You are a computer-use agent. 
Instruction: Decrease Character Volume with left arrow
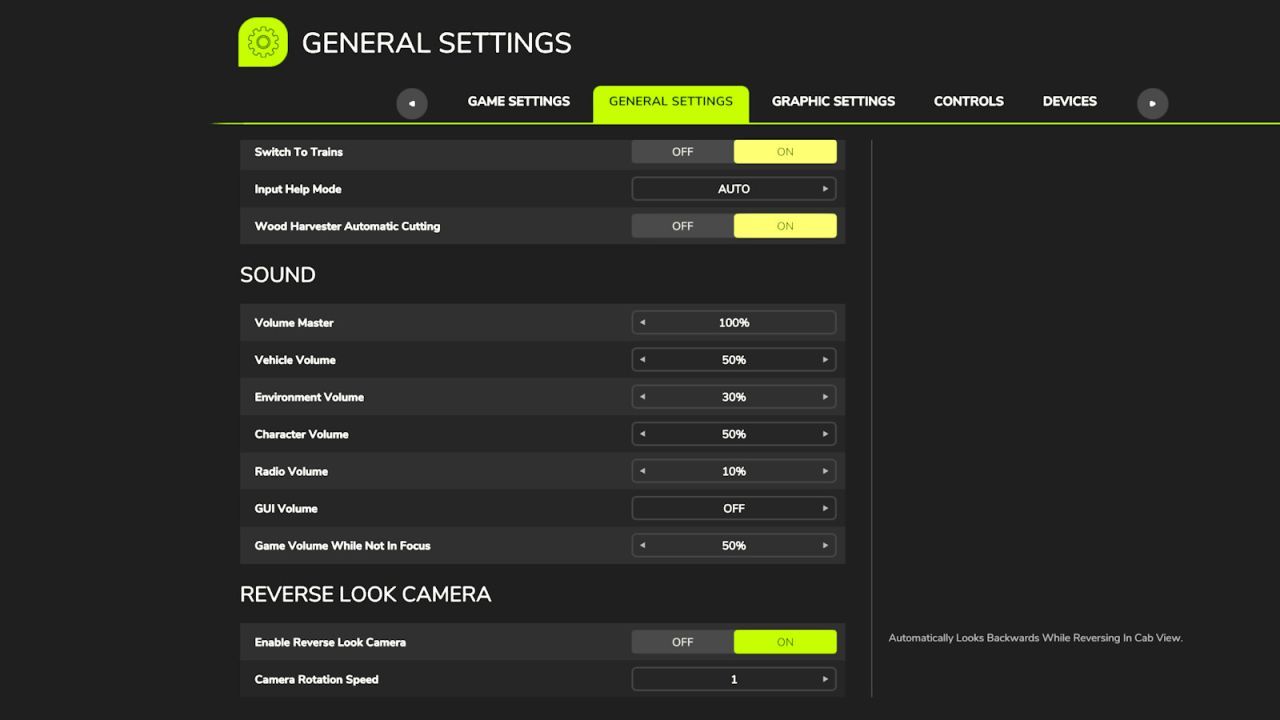(x=642, y=434)
